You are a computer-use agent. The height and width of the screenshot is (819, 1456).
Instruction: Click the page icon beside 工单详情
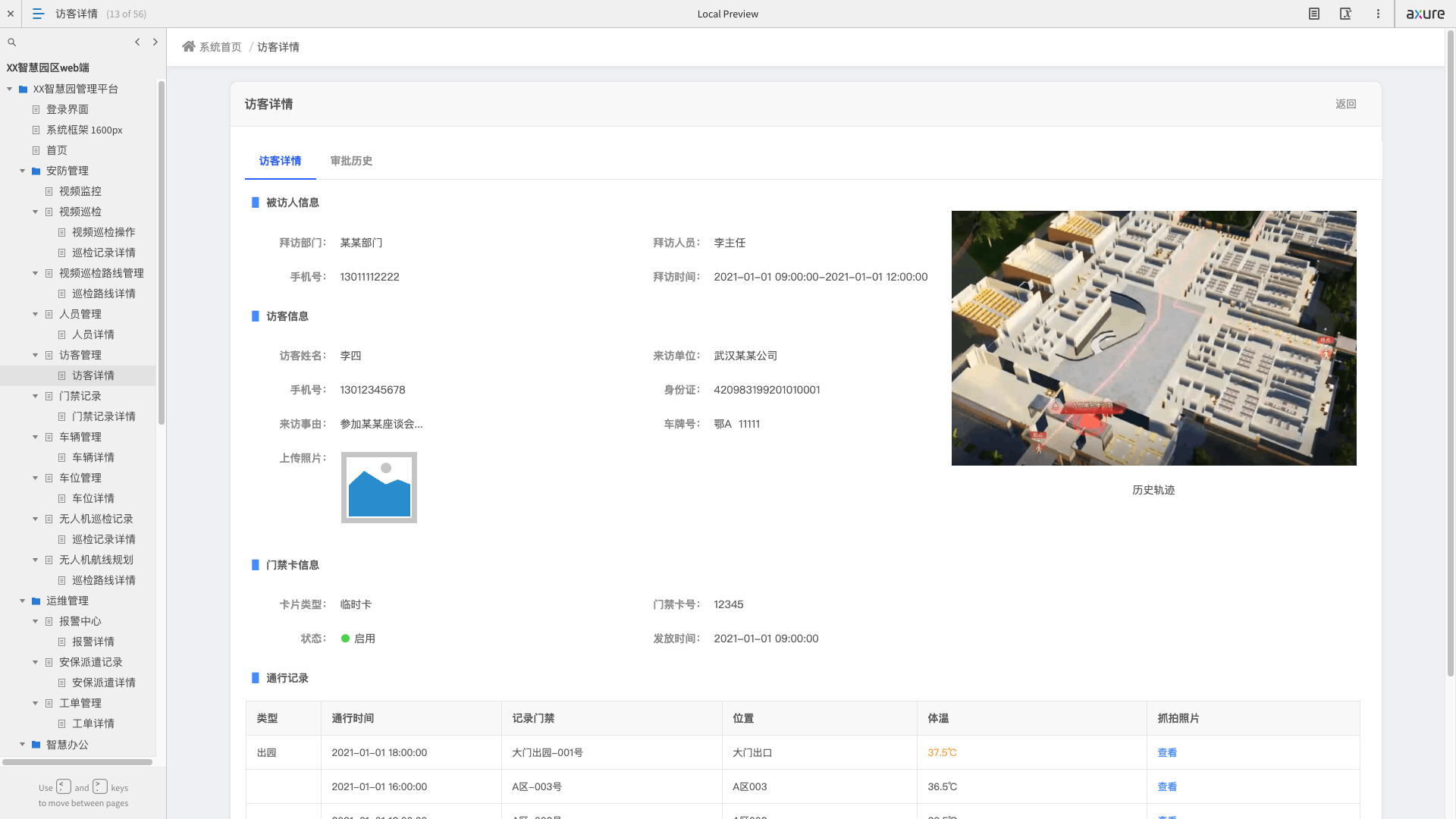[x=61, y=723]
